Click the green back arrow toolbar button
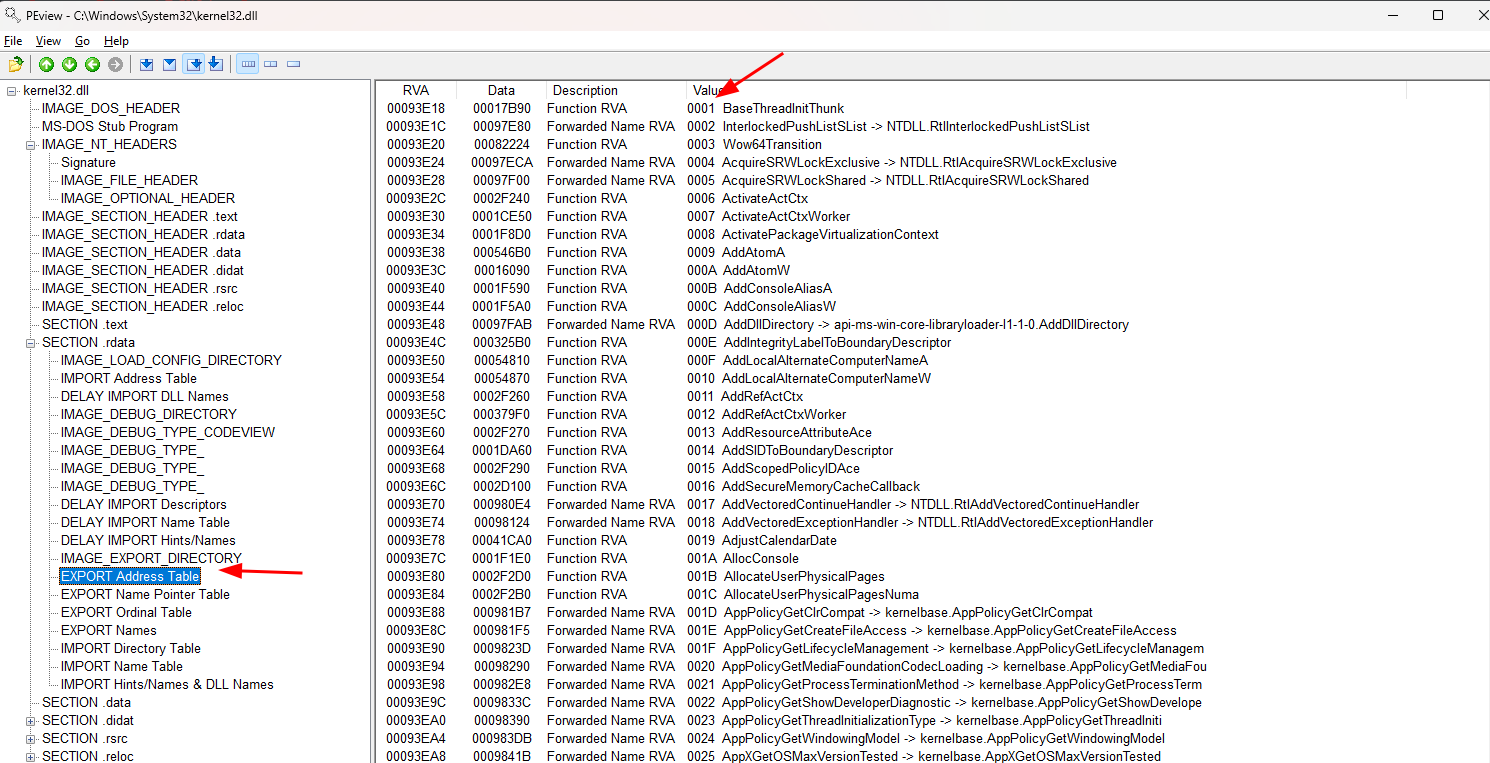The width and height of the screenshot is (1490, 763). point(92,65)
